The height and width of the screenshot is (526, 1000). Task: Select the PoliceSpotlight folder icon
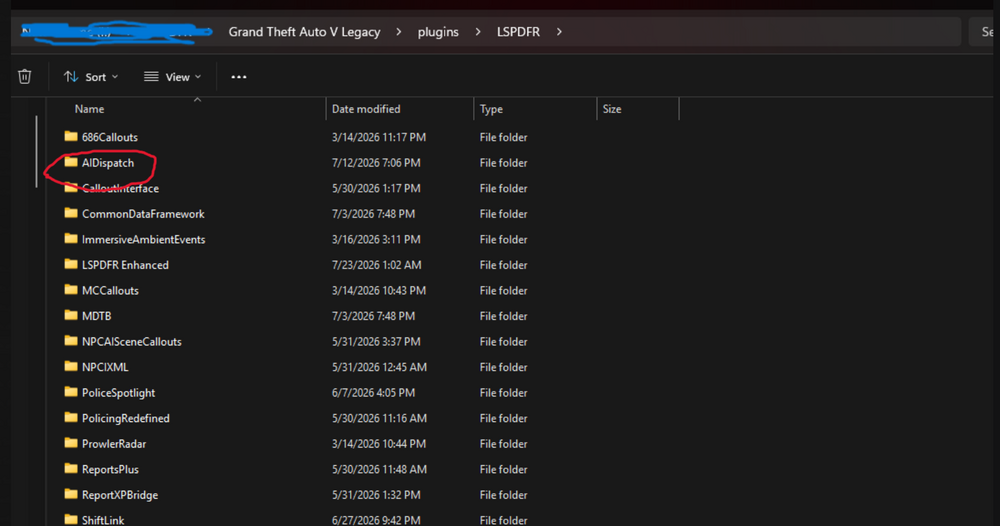point(71,391)
